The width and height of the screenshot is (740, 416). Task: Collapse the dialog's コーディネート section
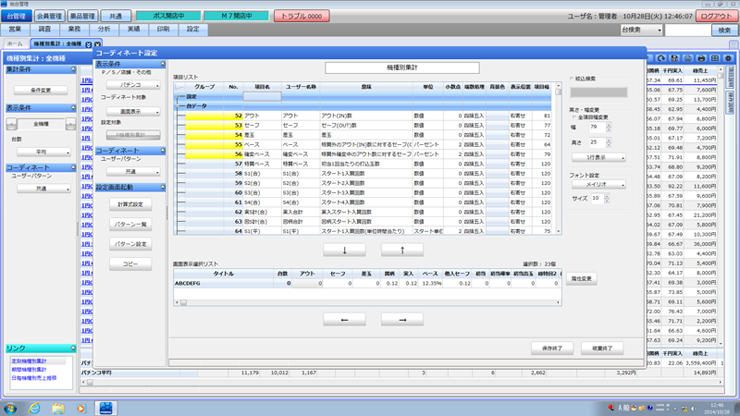(x=162, y=151)
